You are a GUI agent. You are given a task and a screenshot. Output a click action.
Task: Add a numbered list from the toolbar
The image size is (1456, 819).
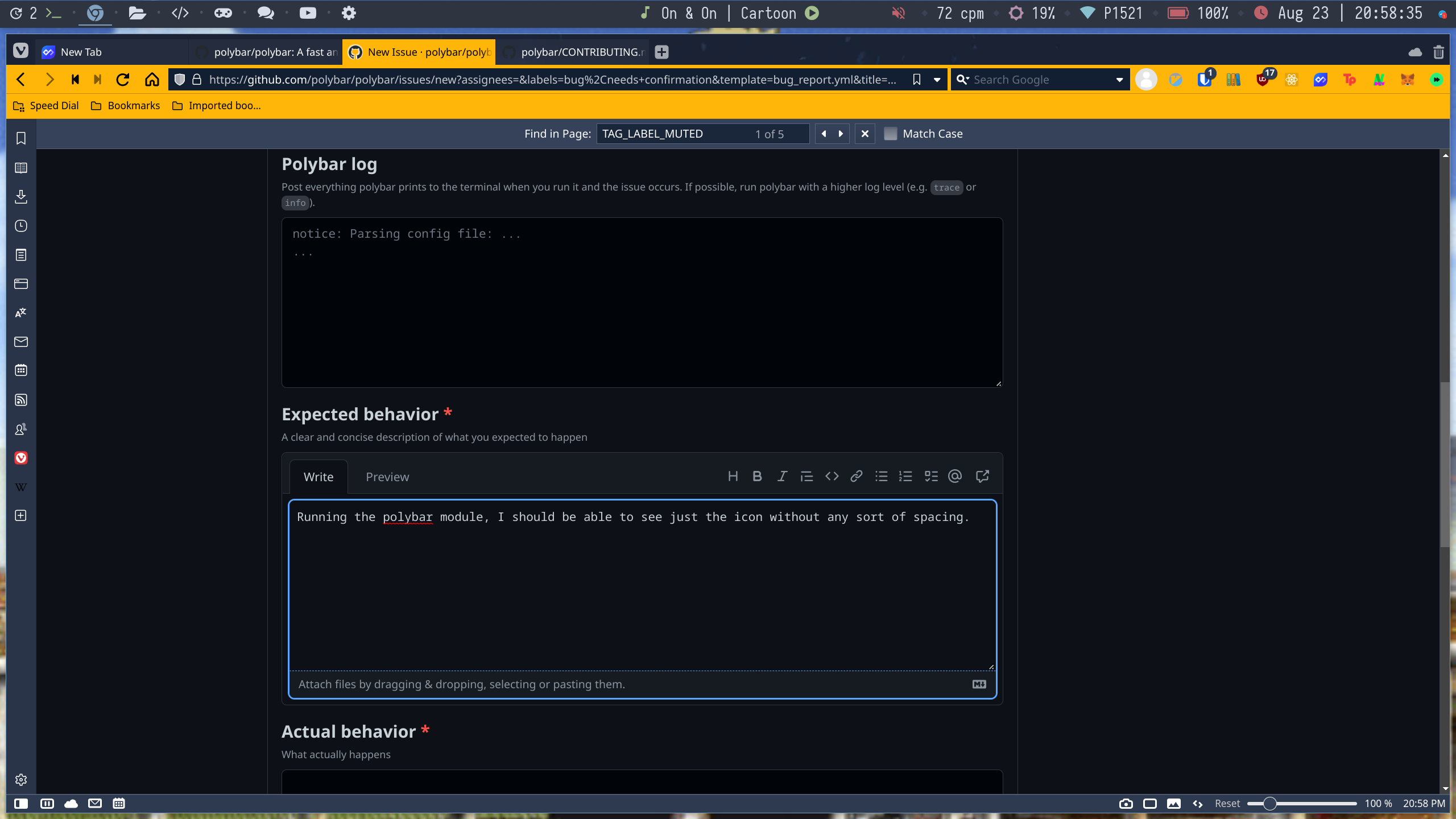[x=905, y=477]
